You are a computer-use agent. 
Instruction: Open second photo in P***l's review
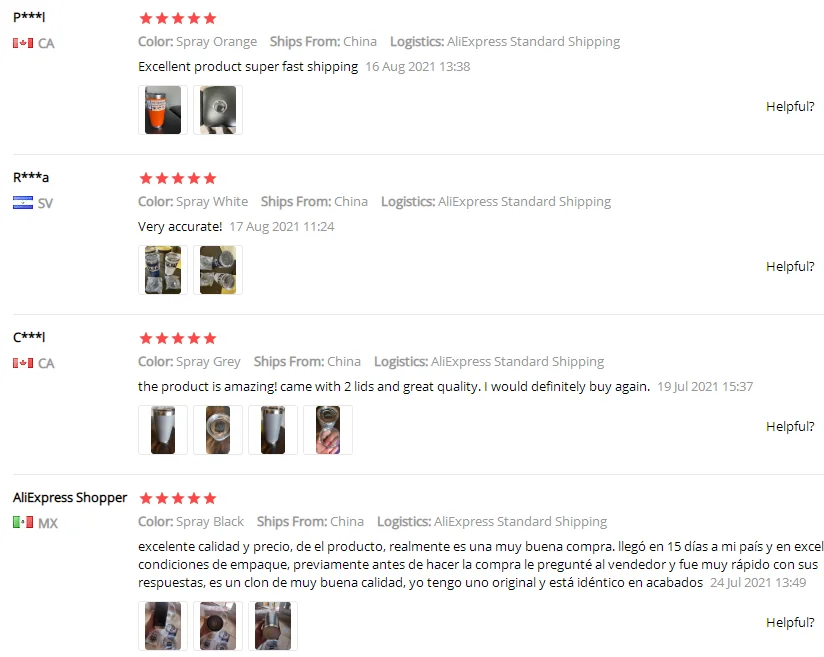218,110
